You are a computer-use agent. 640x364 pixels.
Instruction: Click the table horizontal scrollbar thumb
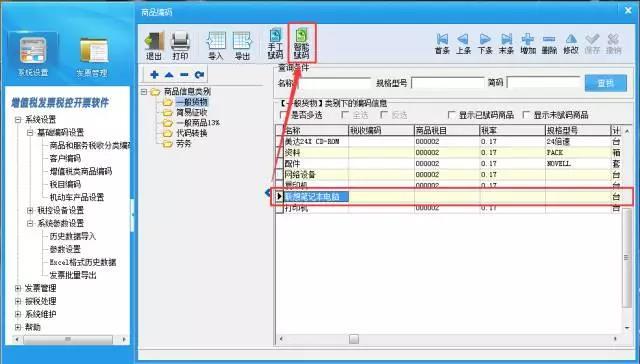tap(354, 339)
